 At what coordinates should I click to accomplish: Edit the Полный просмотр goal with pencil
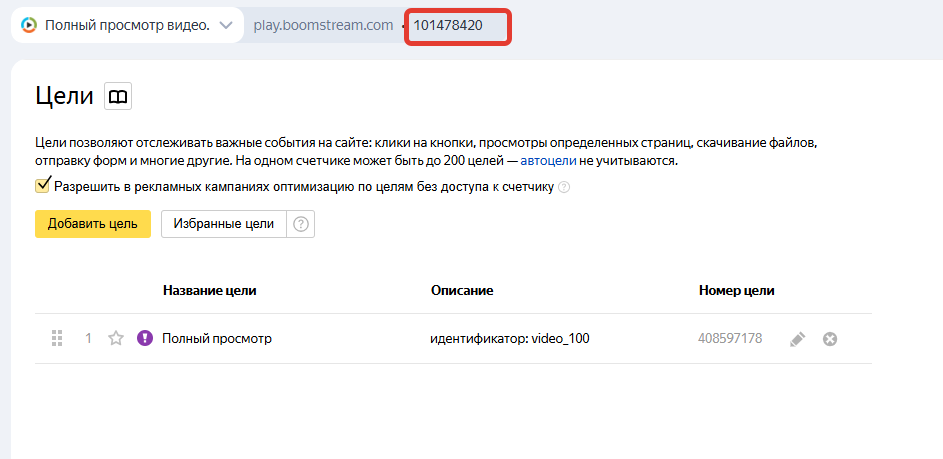(797, 339)
